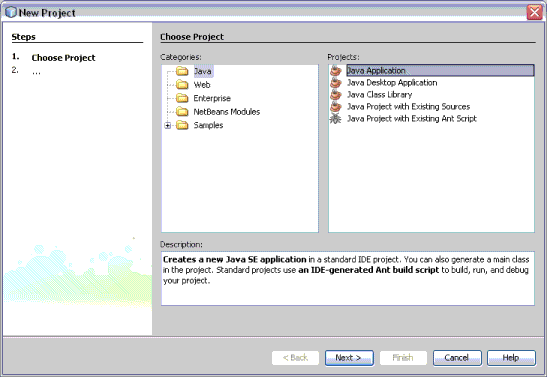Click the Java Desktop Application coffee cup icon
This screenshot has height=377, width=547.
[x=336, y=83]
